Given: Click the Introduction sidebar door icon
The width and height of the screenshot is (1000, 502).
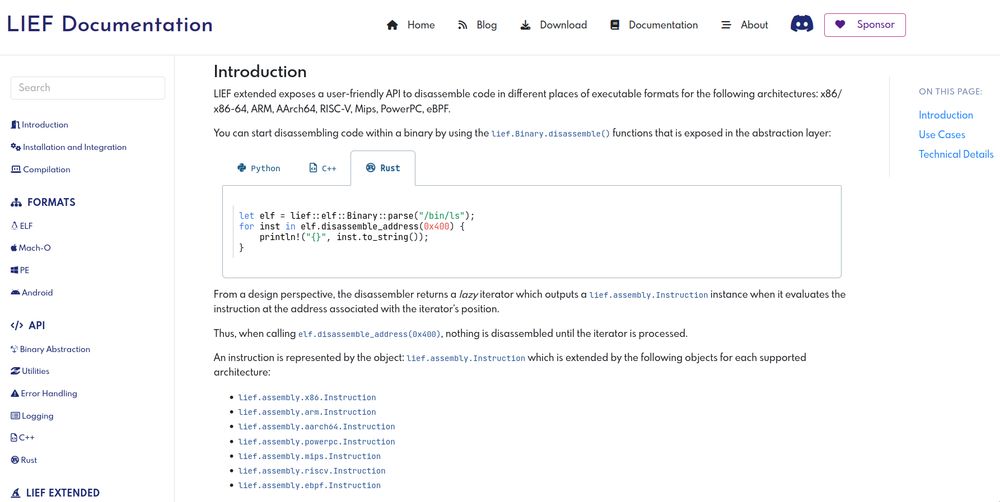Looking at the screenshot, I should (x=15, y=124).
